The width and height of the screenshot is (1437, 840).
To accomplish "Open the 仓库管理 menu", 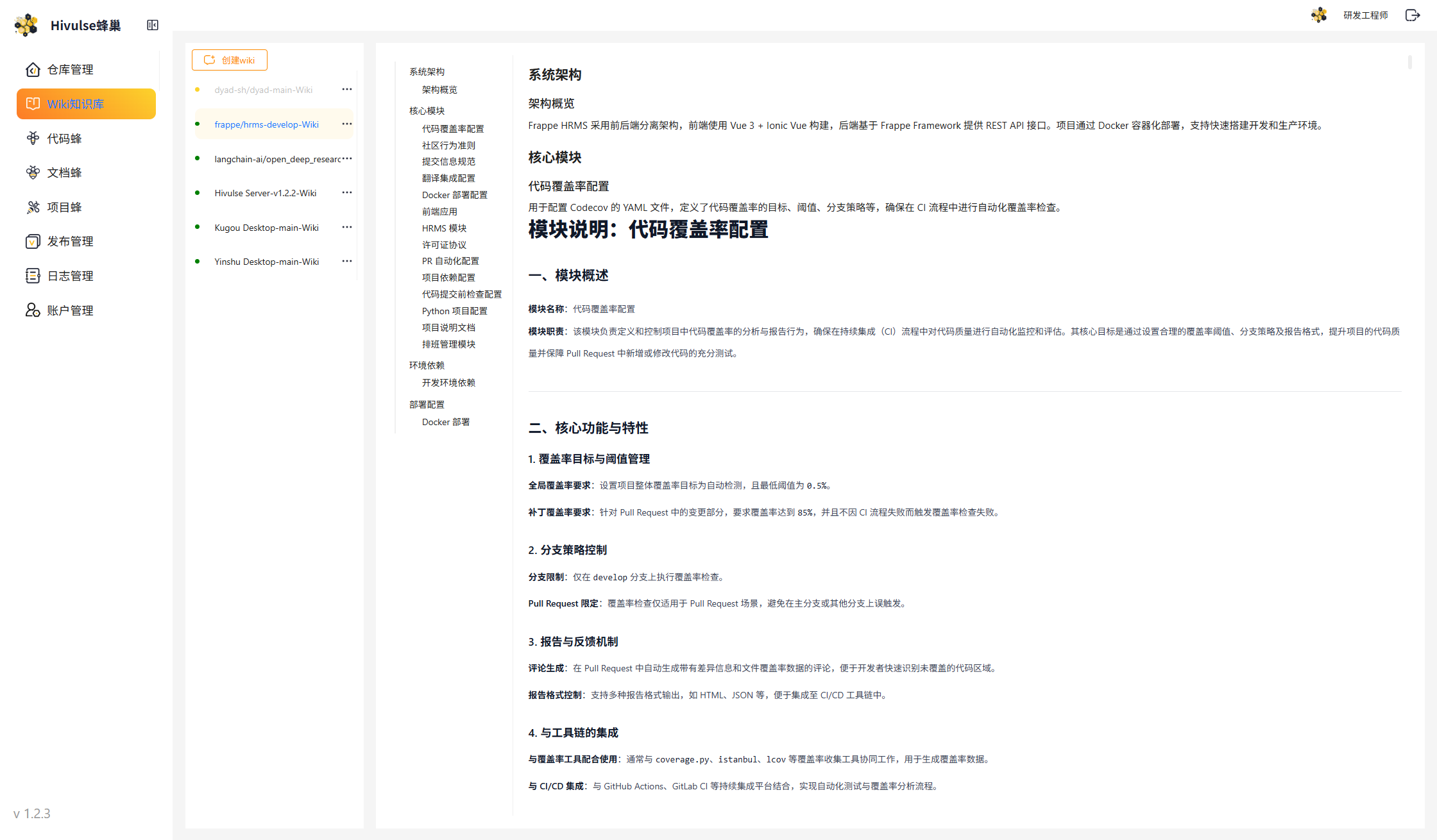I will [86, 69].
